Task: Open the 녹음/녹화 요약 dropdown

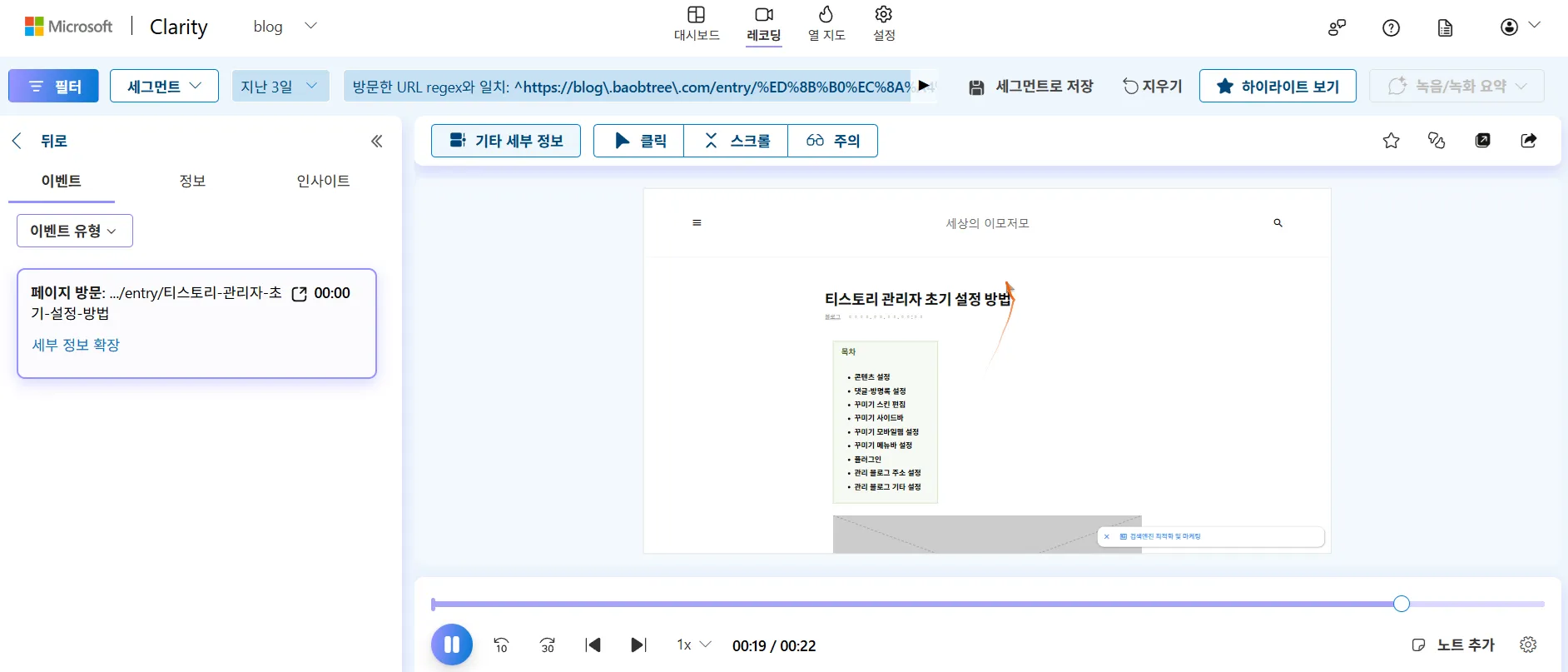Action: click(x=1456, y=86)
